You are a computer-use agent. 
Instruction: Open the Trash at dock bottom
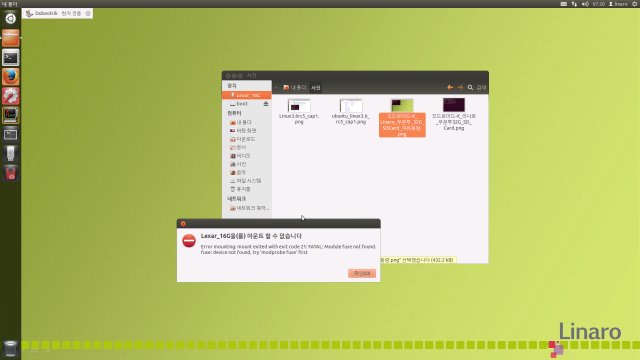coord(11,349)
